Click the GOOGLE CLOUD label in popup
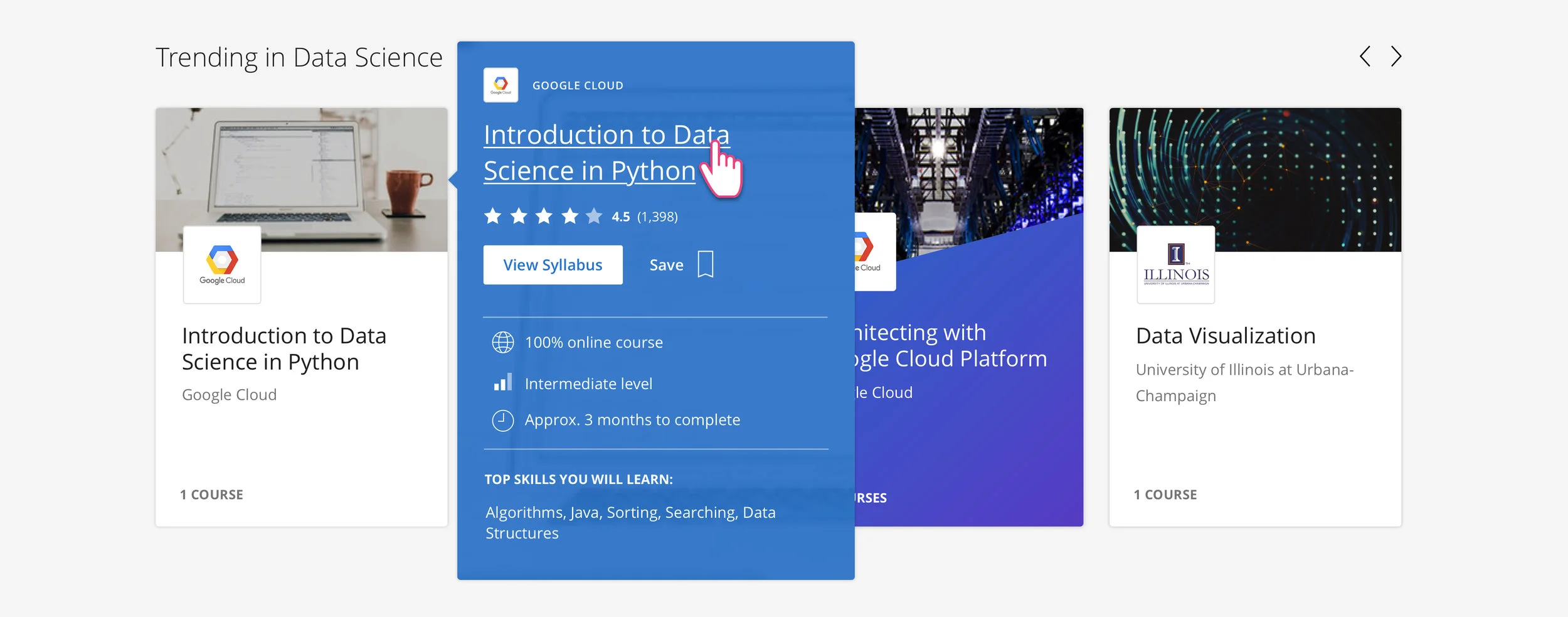Viewport: 1568px width, 617px height. tap(578, 85)
